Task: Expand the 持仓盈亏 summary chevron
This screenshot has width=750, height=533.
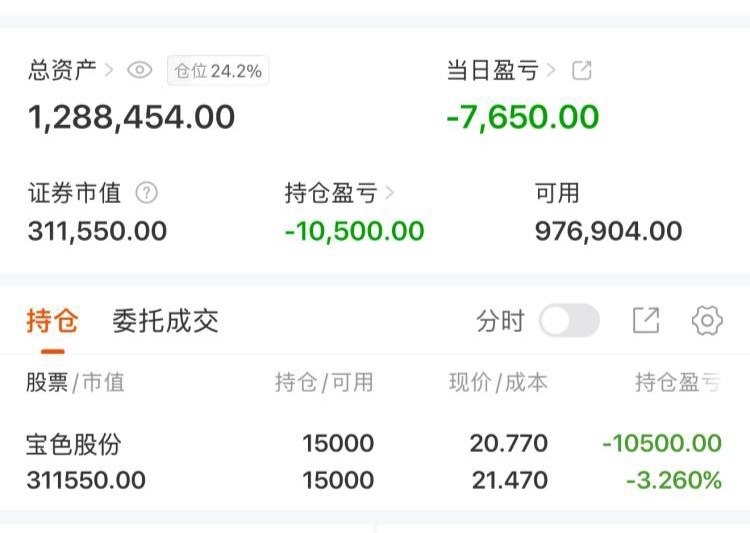Action: pos(389,192)
